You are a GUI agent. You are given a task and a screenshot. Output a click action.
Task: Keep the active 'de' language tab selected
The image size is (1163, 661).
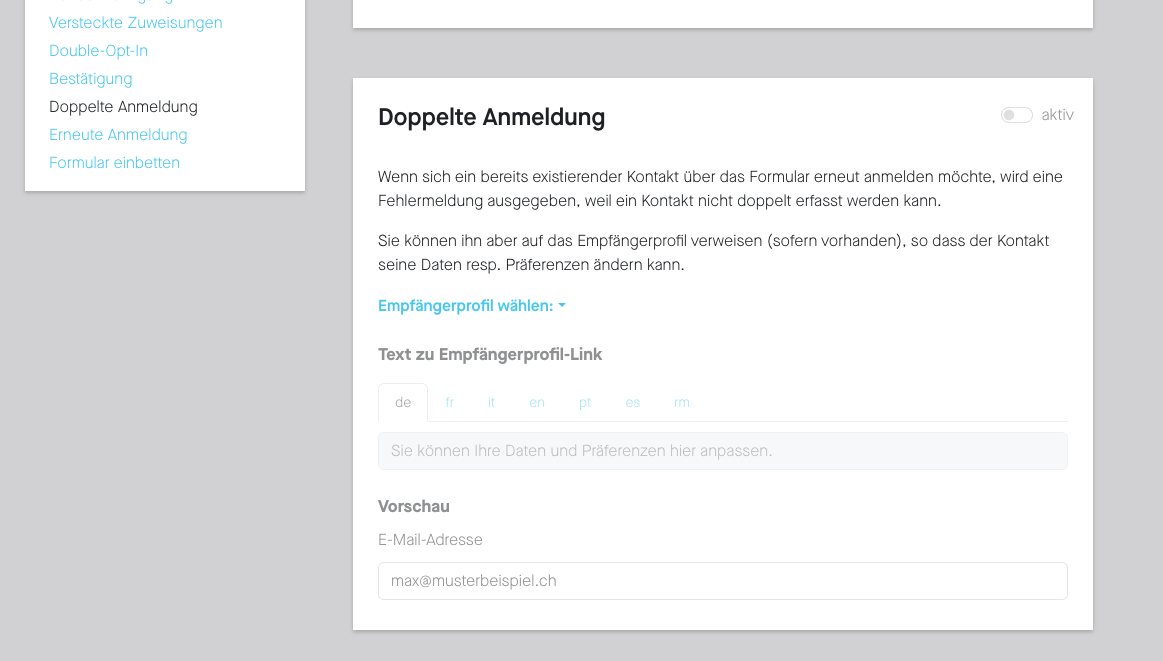(402, 402)
